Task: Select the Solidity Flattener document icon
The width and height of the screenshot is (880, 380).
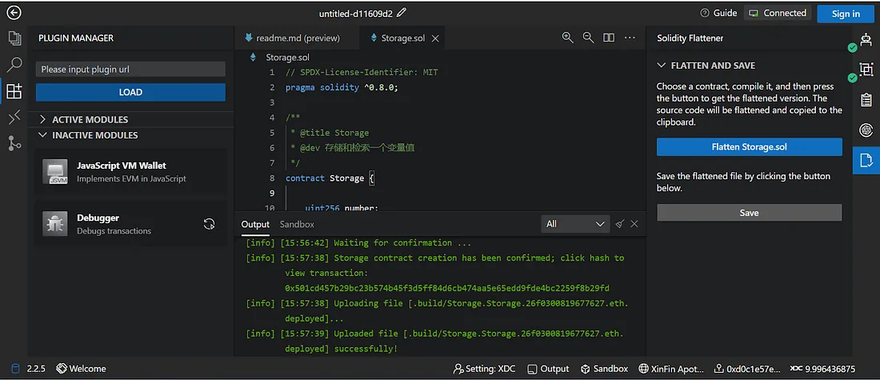Action: click(866, 160)
